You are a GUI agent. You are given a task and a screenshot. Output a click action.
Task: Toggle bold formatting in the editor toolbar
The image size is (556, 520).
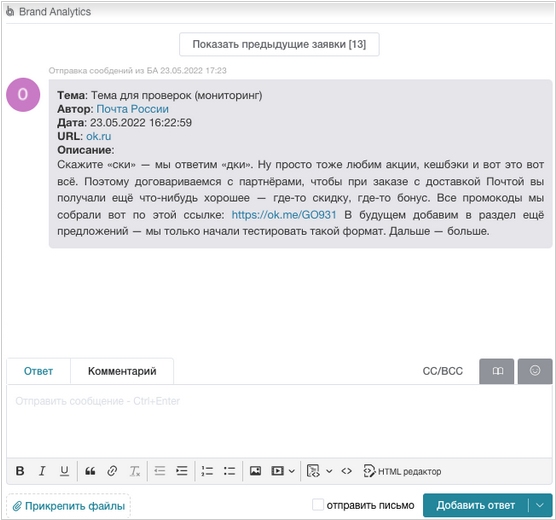(20, 471)
